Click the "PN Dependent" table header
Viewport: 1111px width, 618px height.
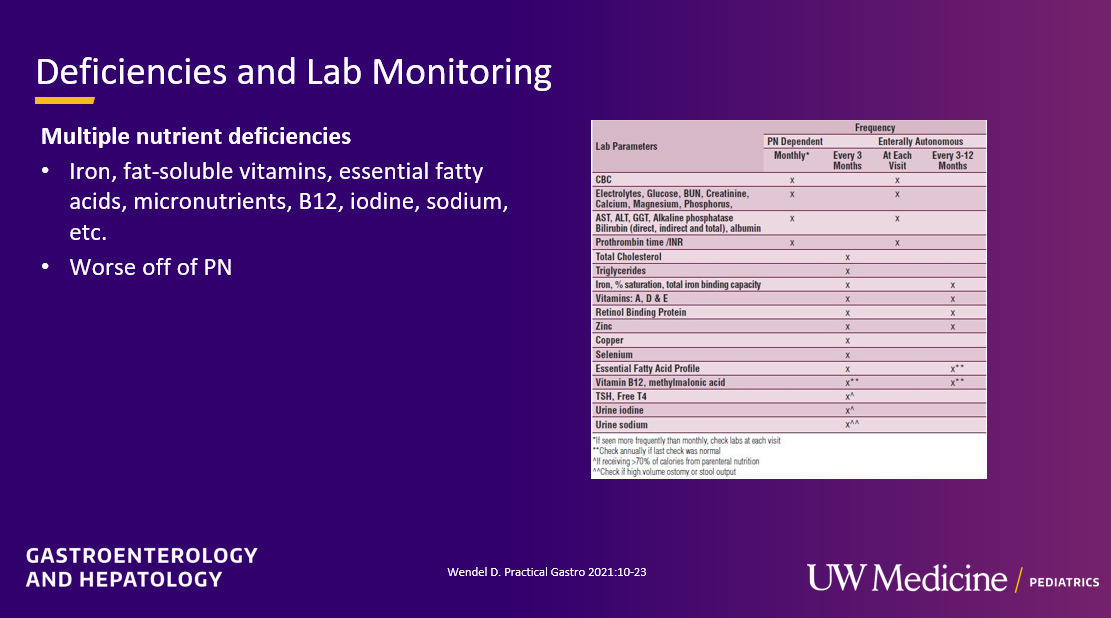point(794,142)
